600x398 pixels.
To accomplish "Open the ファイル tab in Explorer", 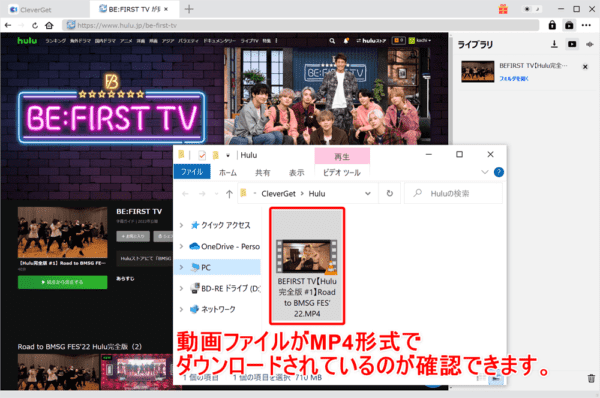I will point(192,172).
